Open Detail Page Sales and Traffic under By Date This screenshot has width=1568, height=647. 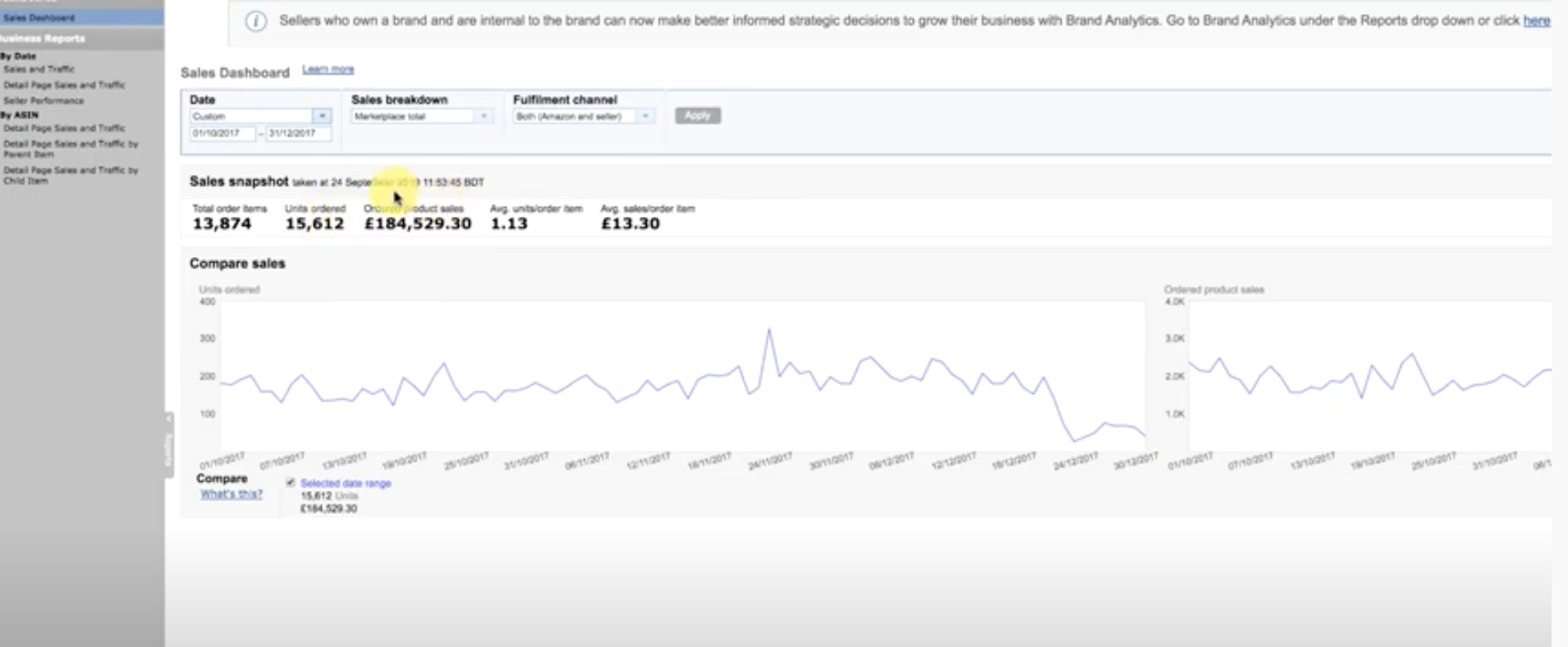pos(64,85)
